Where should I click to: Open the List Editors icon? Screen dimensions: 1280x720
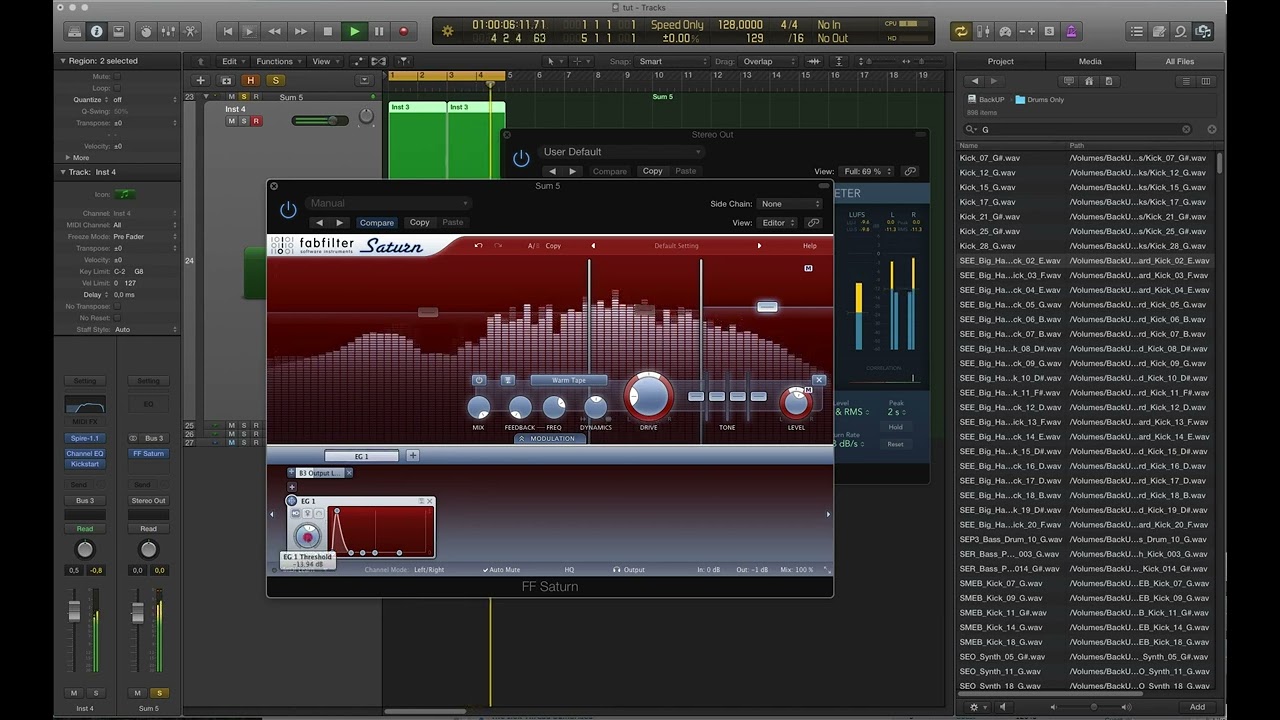[1137, 31]
